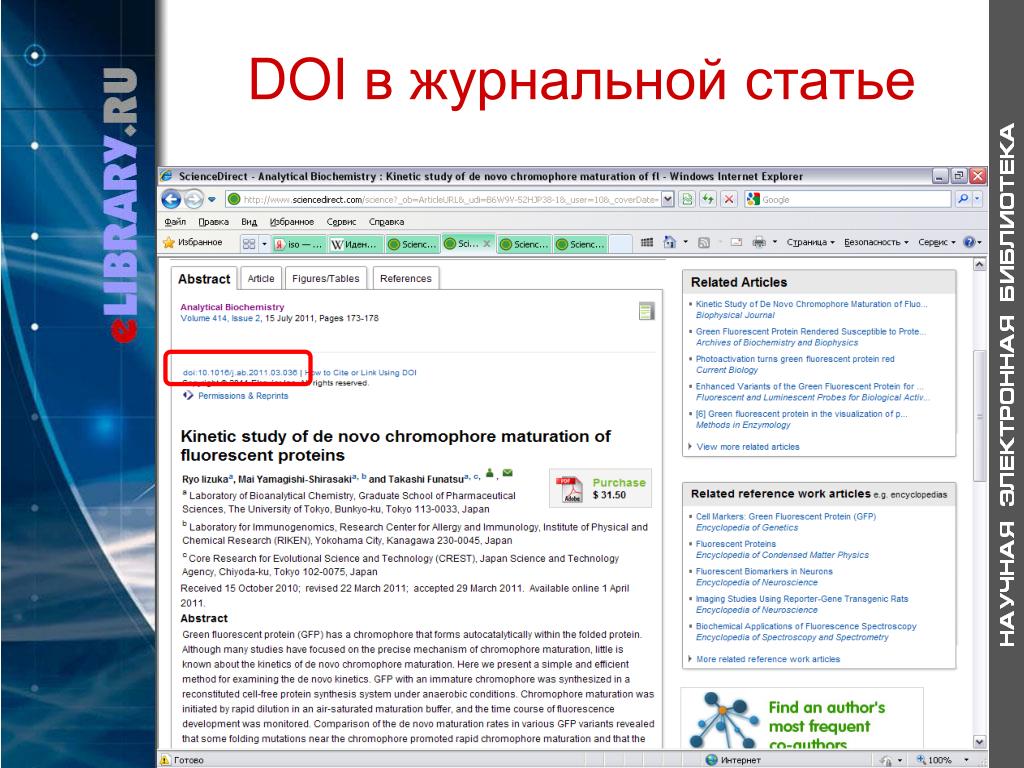Image resolution: width=1024 pixels, height=768 pixels.
Task: Switch to the Yandex 'iso —' tab
Action: click(x=298, y=244)
